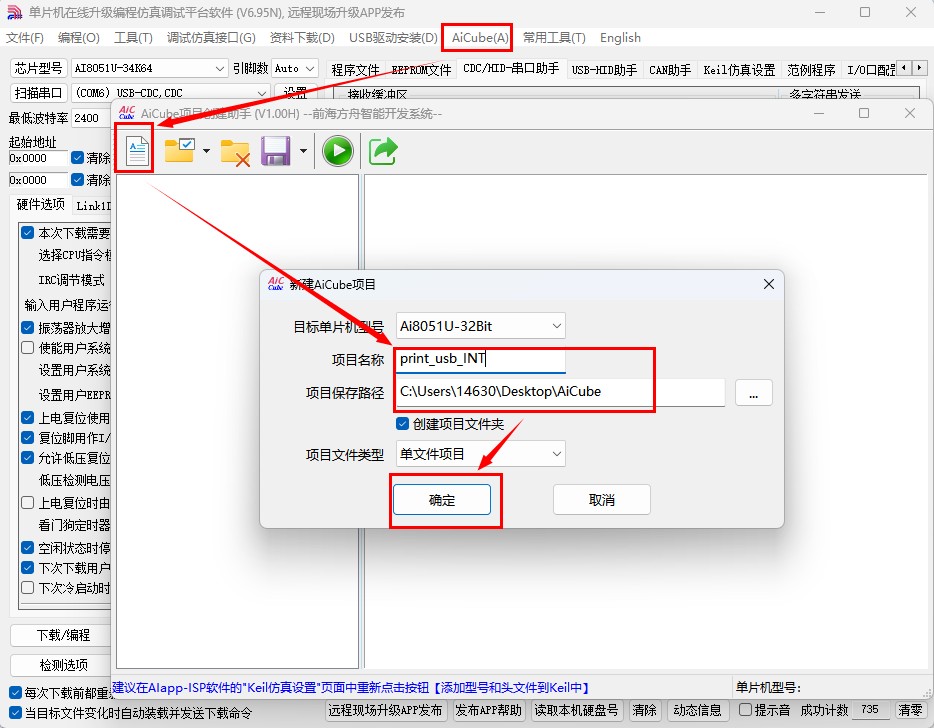Click the tab strip's left arrow
934x728 pixels.
(905, 68)
